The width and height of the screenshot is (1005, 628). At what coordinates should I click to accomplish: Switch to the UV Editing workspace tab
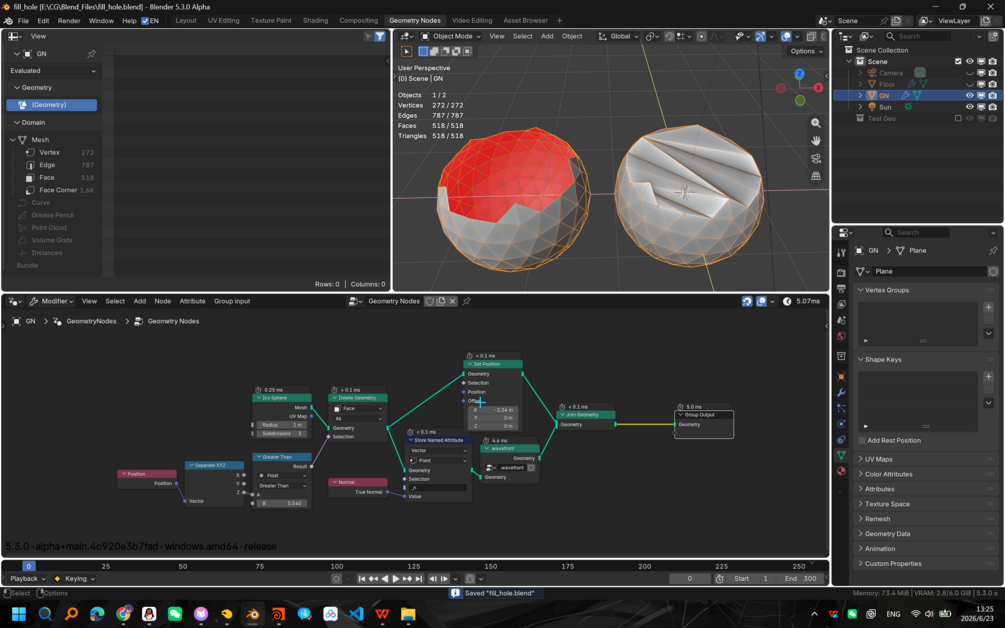(x=223, y=21)
